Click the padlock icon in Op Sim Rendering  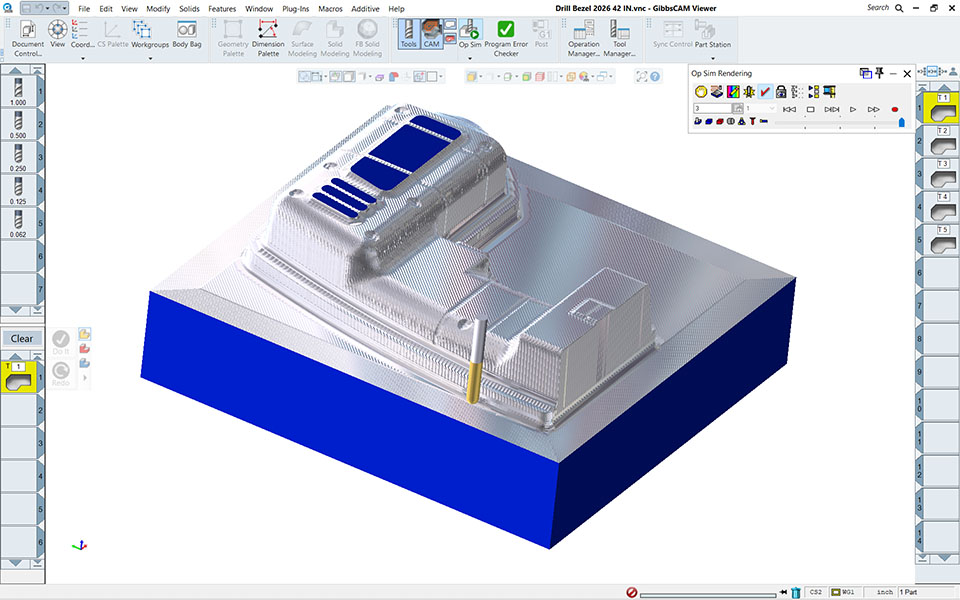[x=781, y=91]
